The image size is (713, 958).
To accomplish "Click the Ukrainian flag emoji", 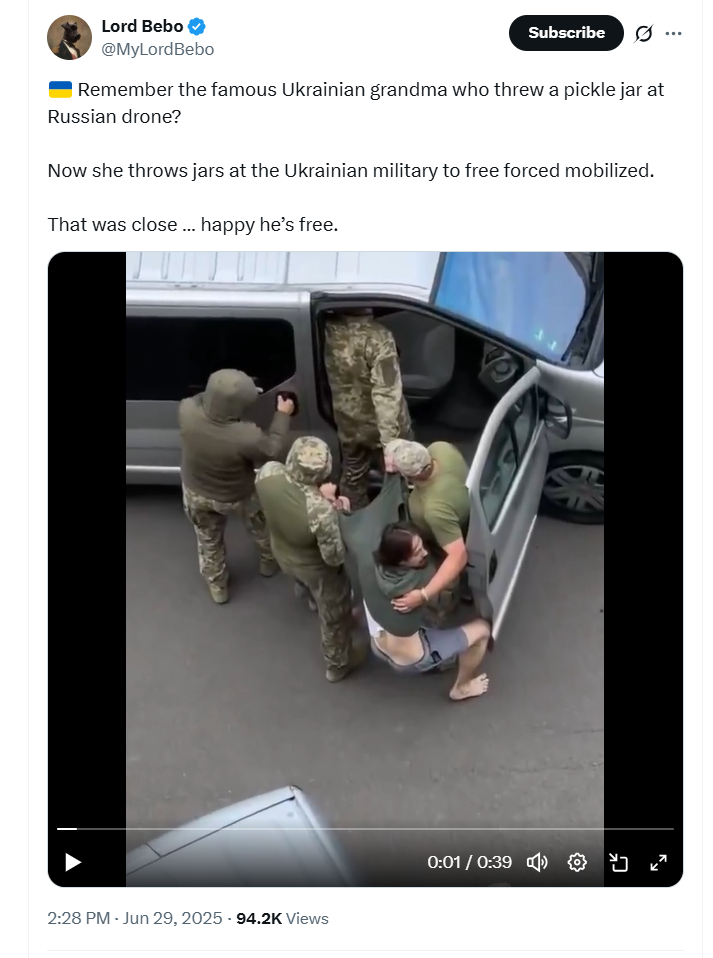I will coord(60,90).
